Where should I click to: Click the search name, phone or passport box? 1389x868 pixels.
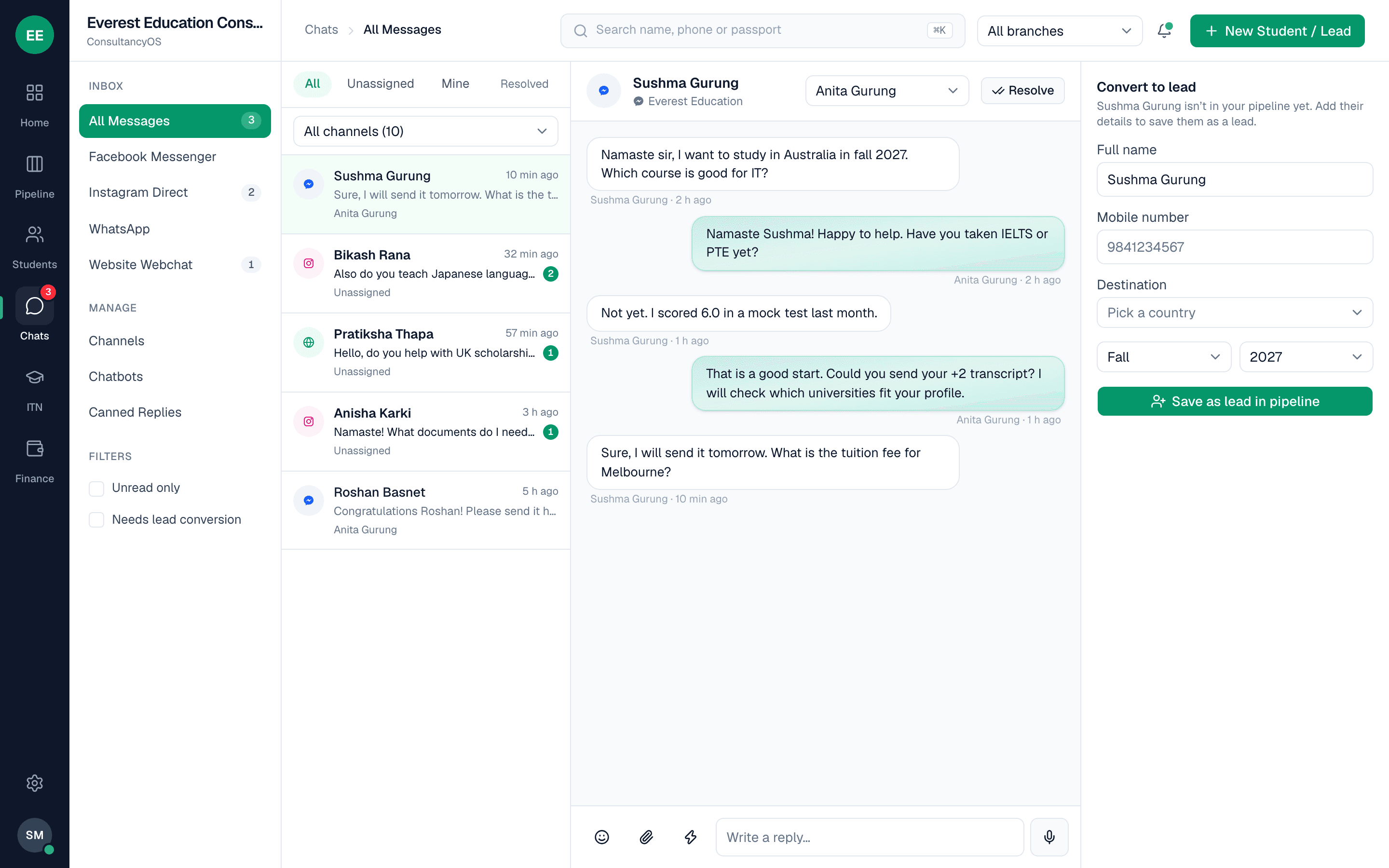[763, 30]
